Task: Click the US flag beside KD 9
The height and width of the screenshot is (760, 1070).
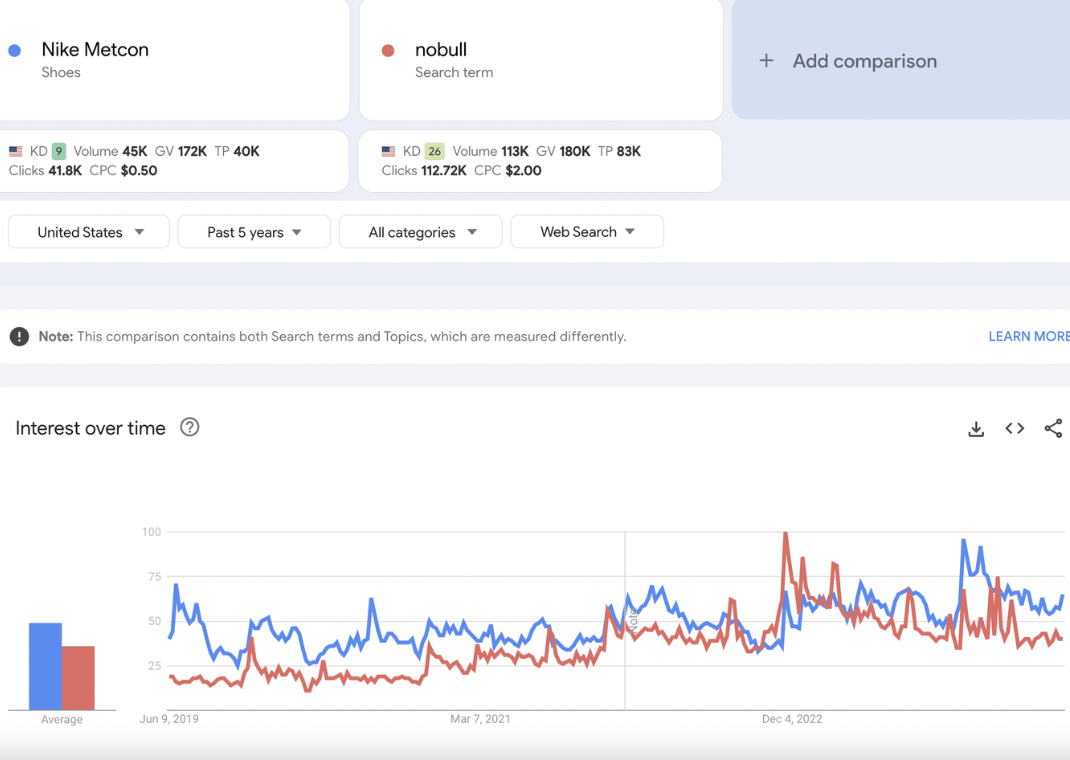Action: click(x=16, y=152)
